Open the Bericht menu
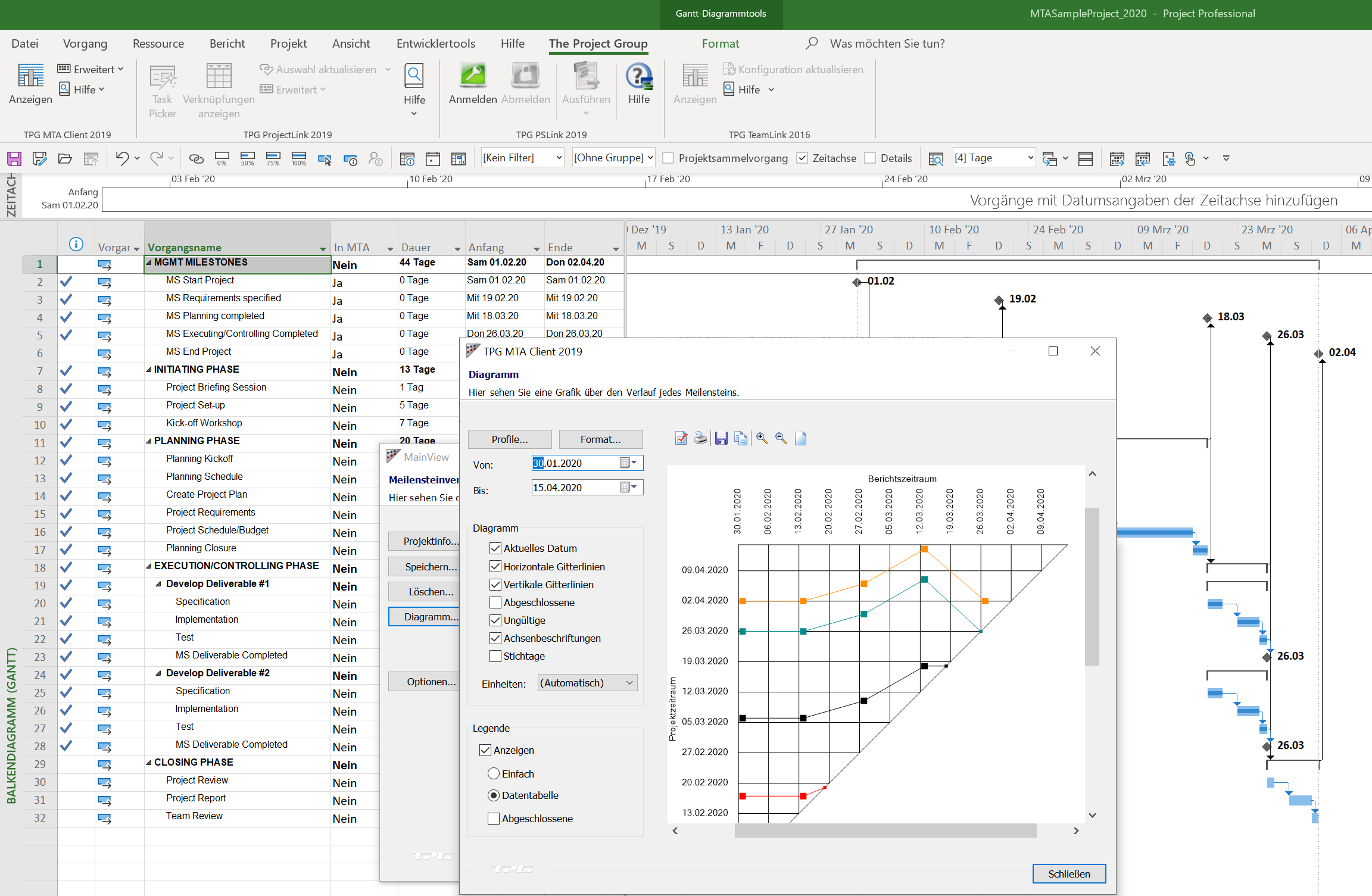This screenshot has height=896, width=1372. [x=227, y=43]
